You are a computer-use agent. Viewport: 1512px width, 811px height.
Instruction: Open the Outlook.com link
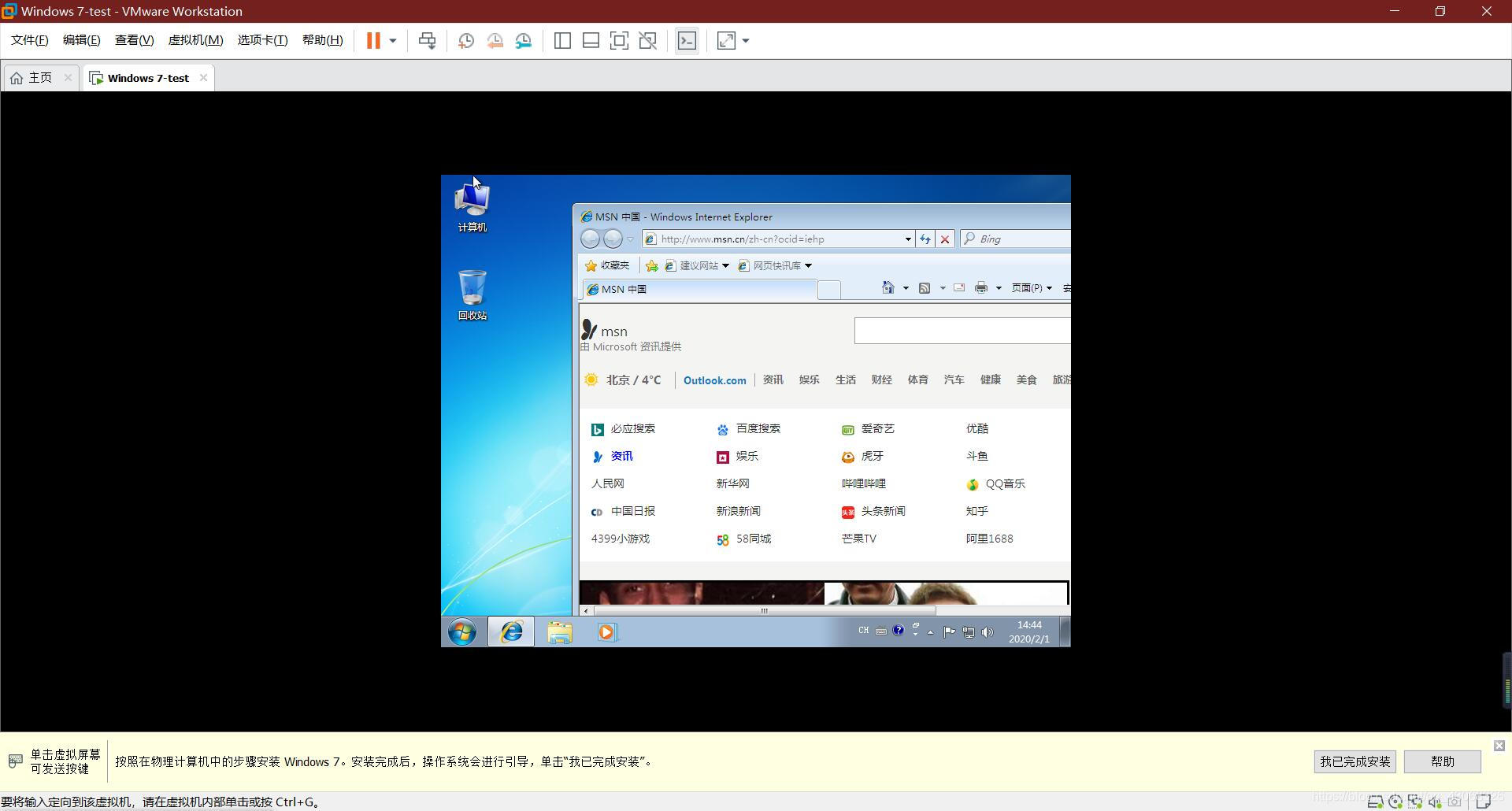tap(714, 380)
